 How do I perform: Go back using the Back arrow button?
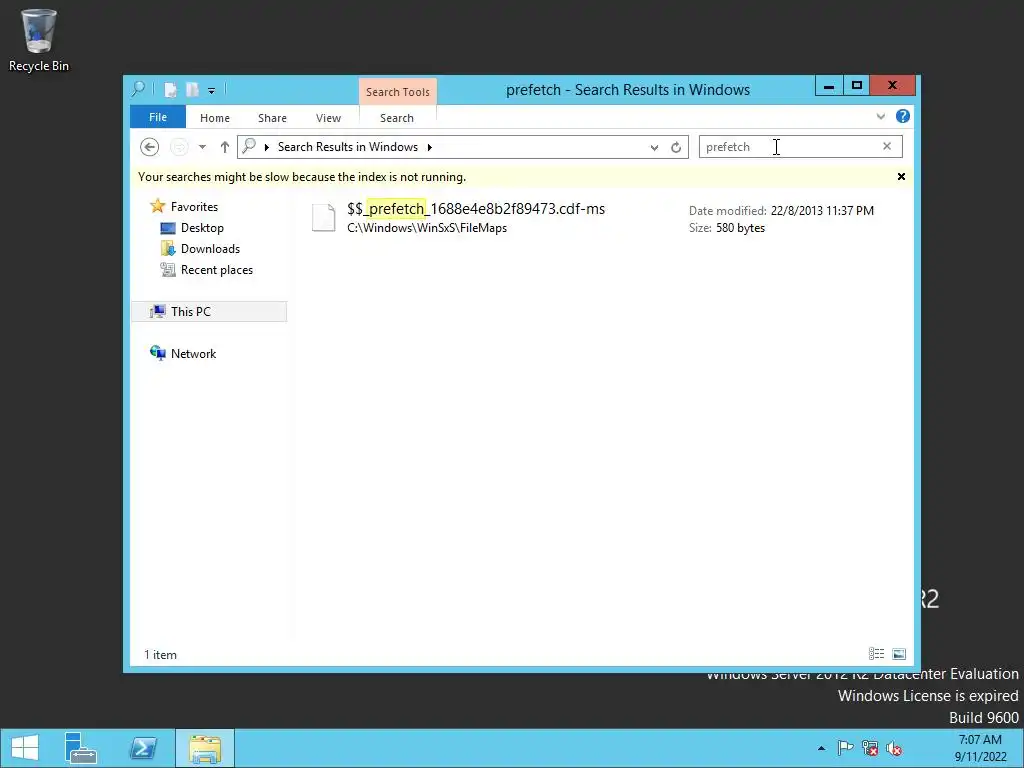tap(150, 147)
